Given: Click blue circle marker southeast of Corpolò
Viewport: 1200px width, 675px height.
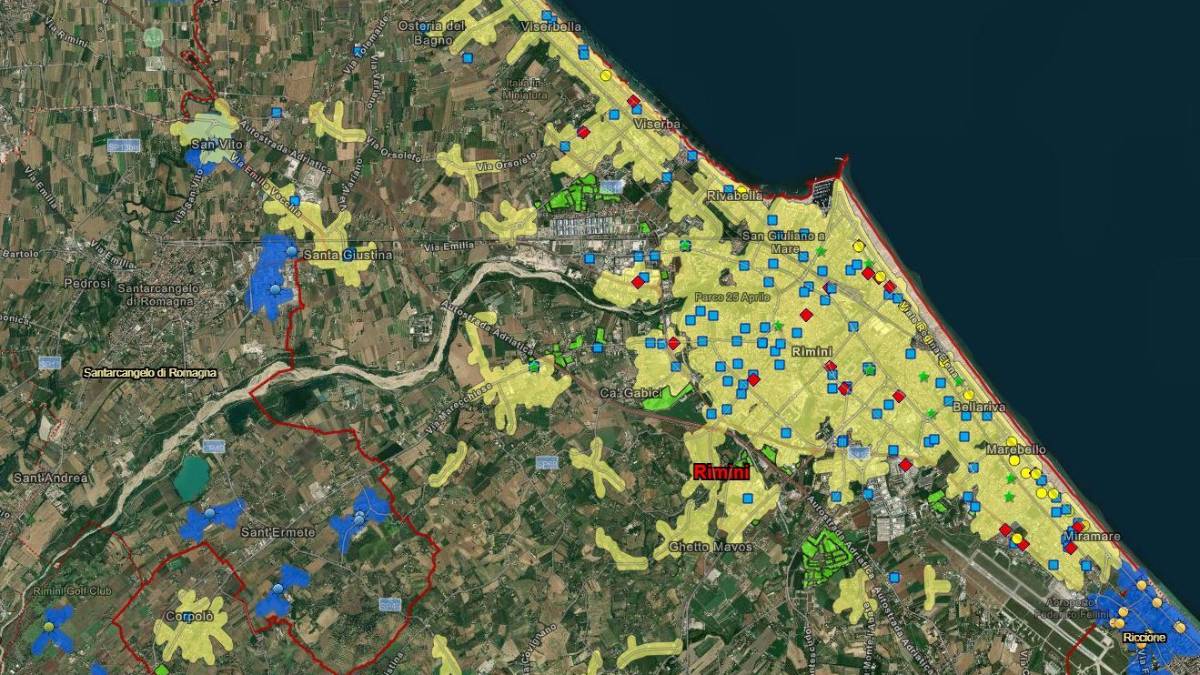Looking at the screenshot, I should point(278,589).
